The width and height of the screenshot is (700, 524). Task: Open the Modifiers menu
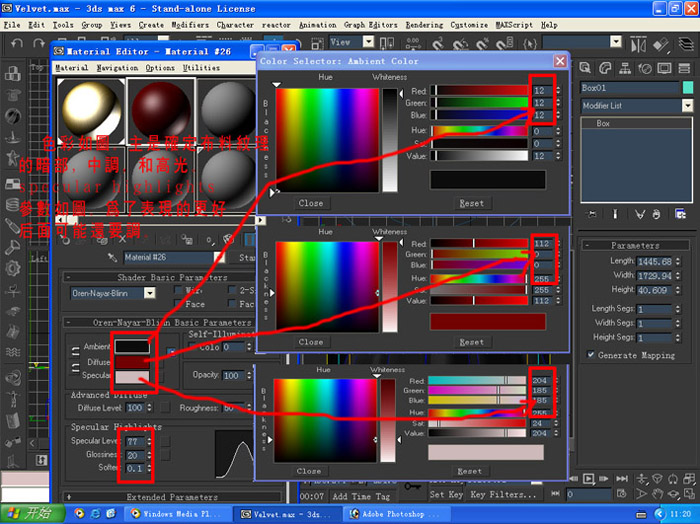tap(190, 25)
